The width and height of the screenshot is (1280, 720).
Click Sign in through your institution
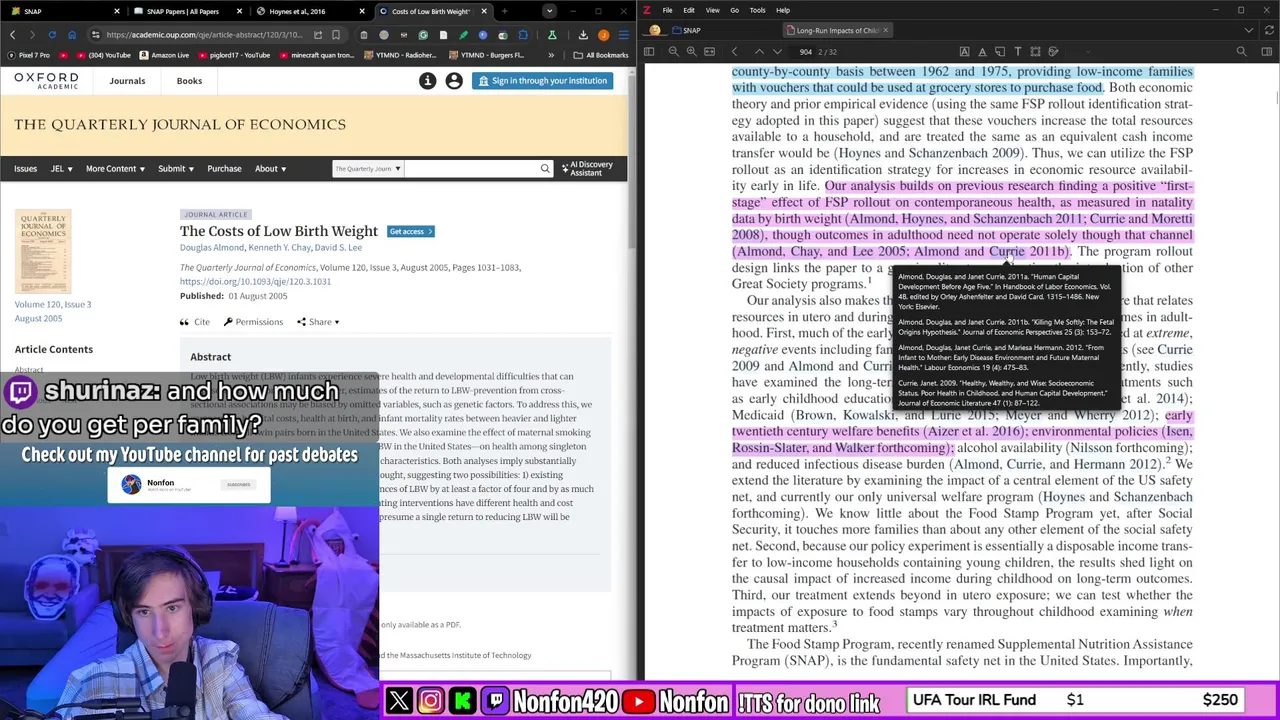[543, 81]
